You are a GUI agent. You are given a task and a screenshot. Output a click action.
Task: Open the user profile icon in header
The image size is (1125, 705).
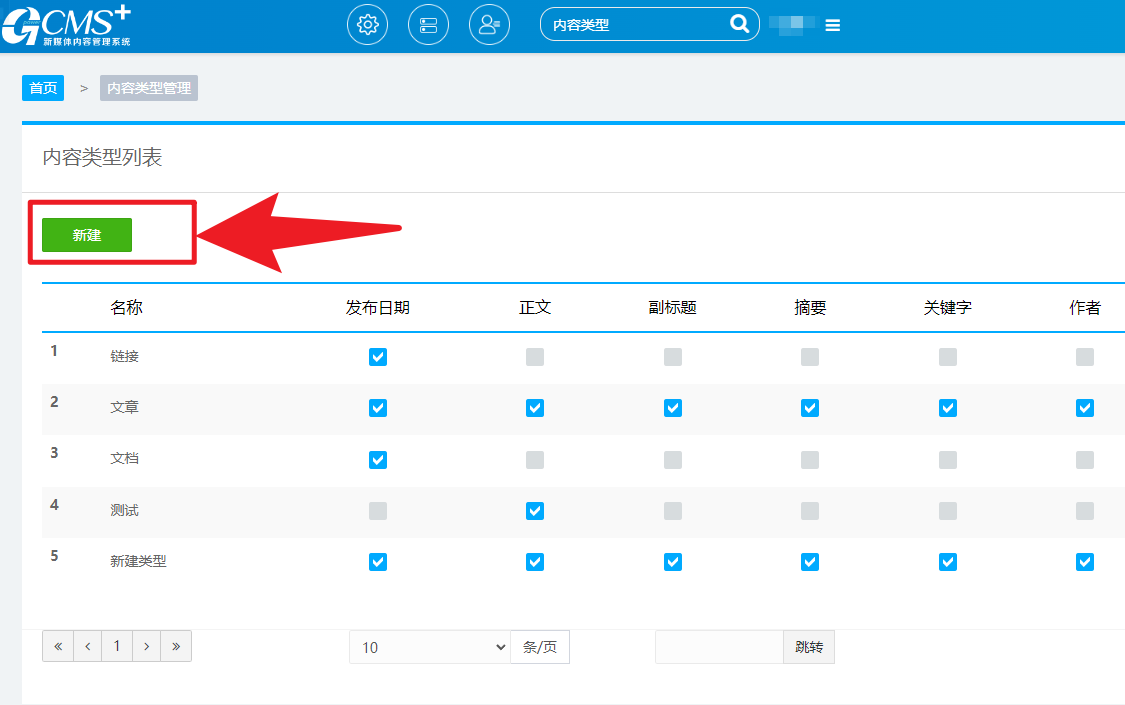[489, 25]
